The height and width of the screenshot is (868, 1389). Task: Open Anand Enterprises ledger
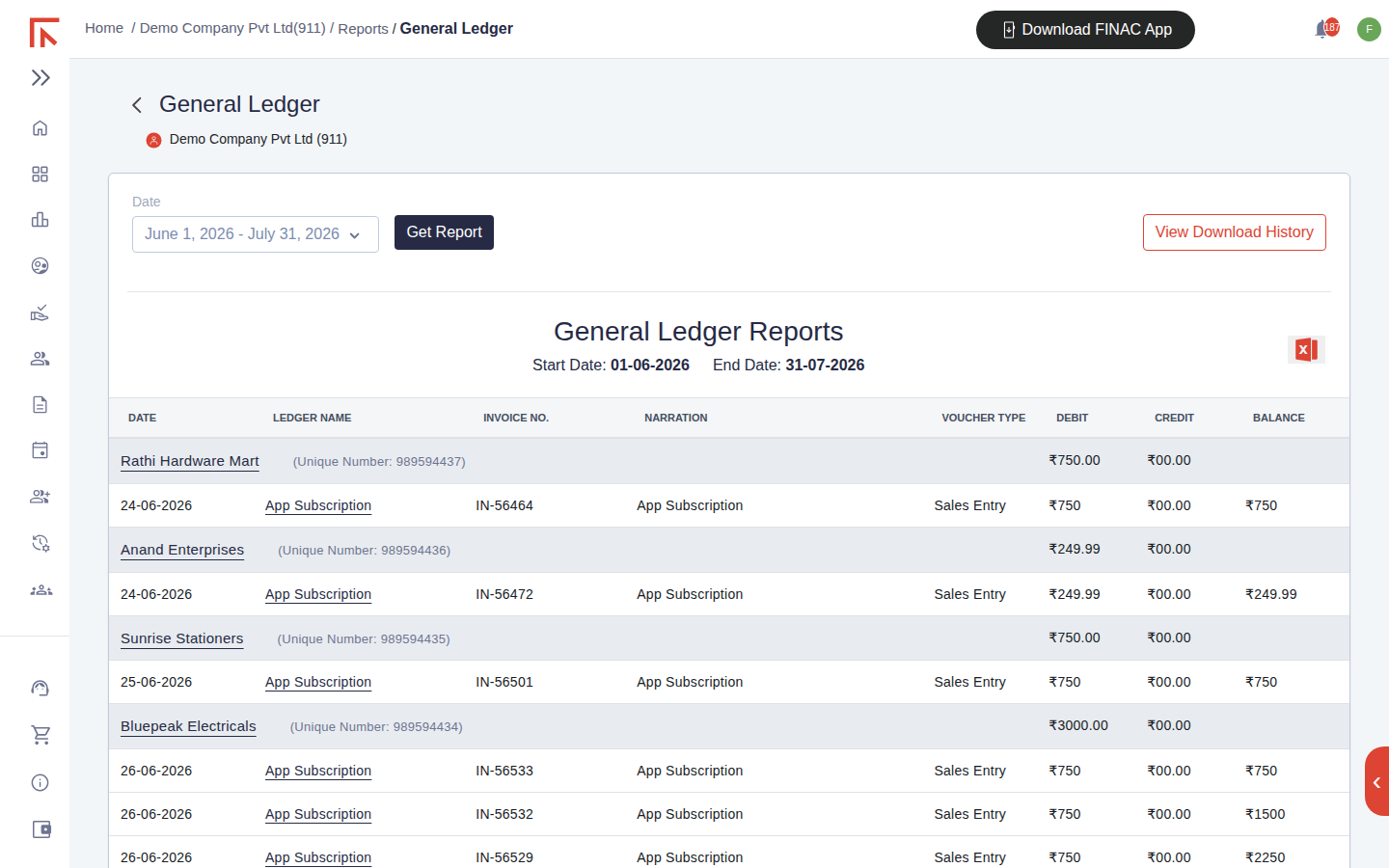182,550
